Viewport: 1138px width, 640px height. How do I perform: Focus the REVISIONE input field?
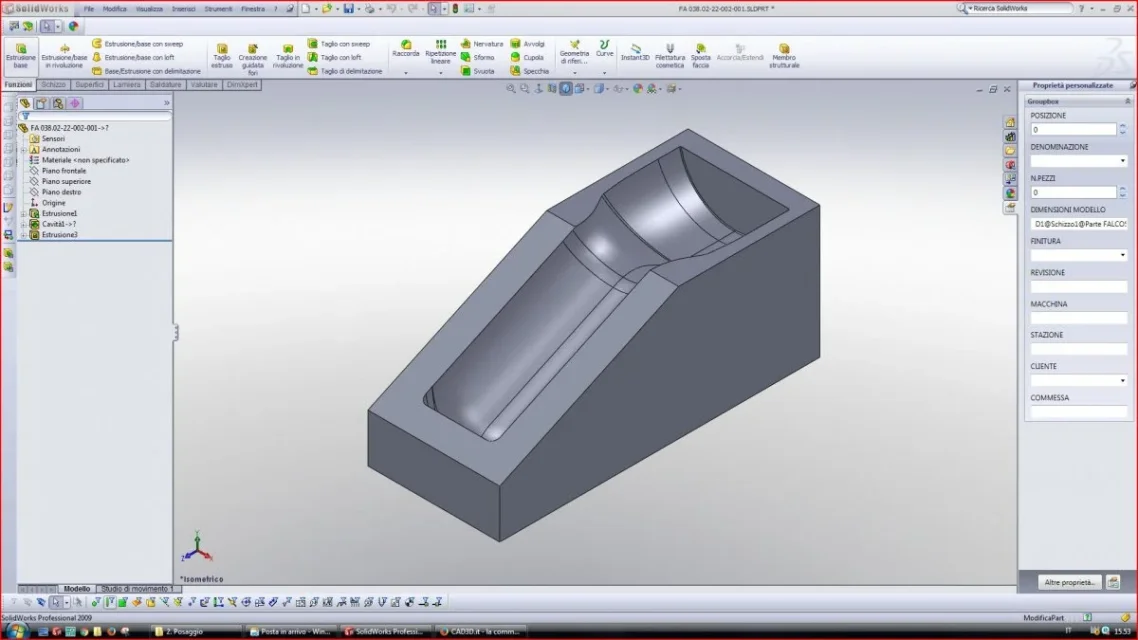pos(1078,287)
